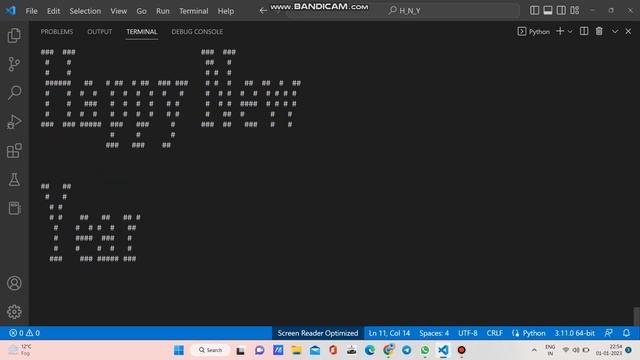Open File Explorer from the taskbar
The width and height of the screenshot is (640, 360).
tap(296, 350)
